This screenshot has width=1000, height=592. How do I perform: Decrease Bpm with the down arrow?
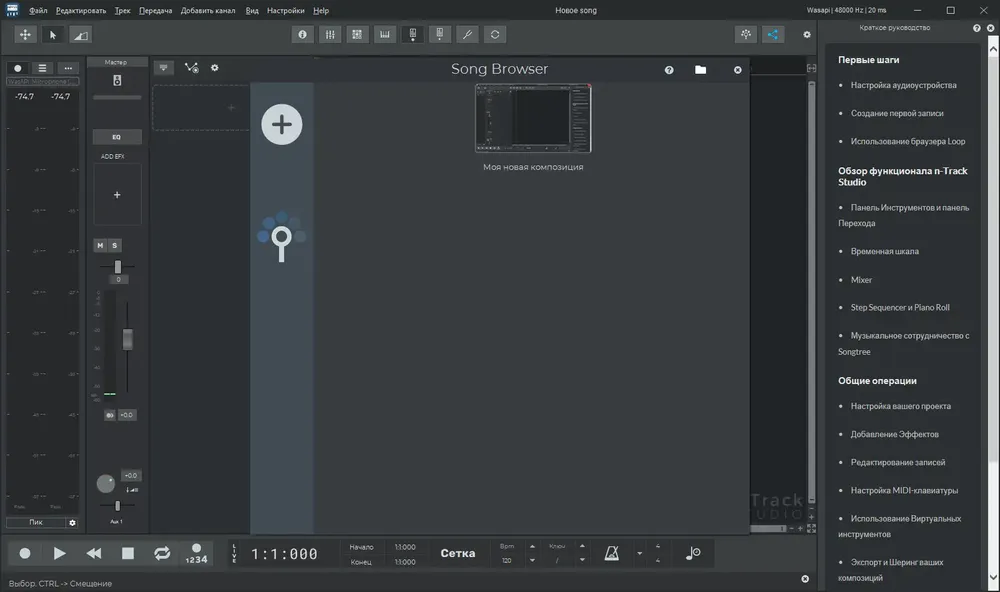532,560
